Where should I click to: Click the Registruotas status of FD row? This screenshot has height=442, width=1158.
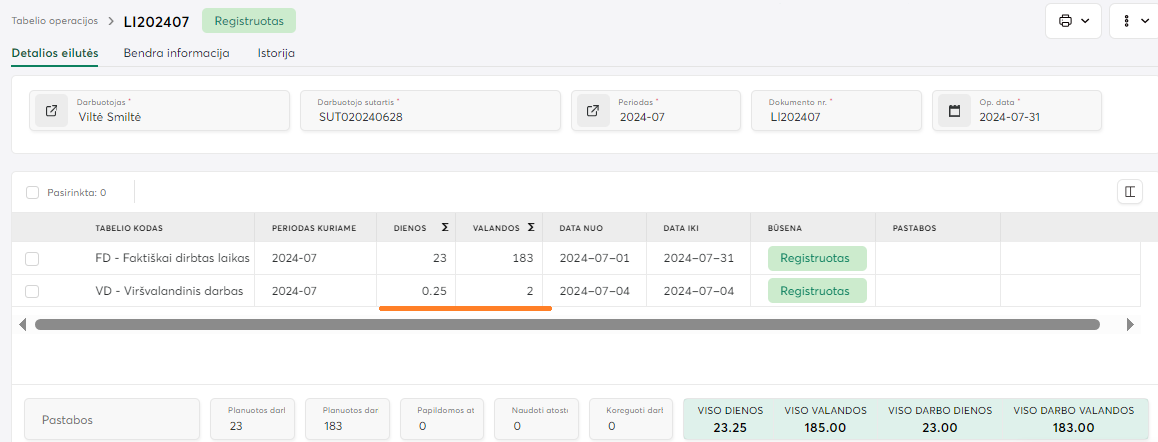coord(817,258)
